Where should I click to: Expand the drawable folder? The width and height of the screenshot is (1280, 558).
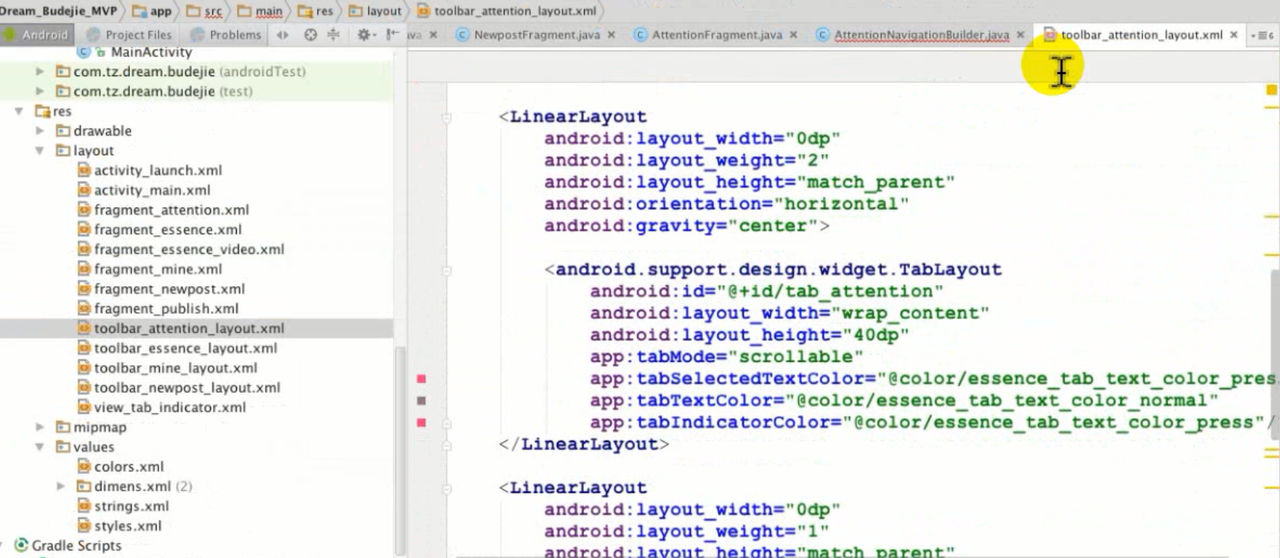click(x=40, y=131)
